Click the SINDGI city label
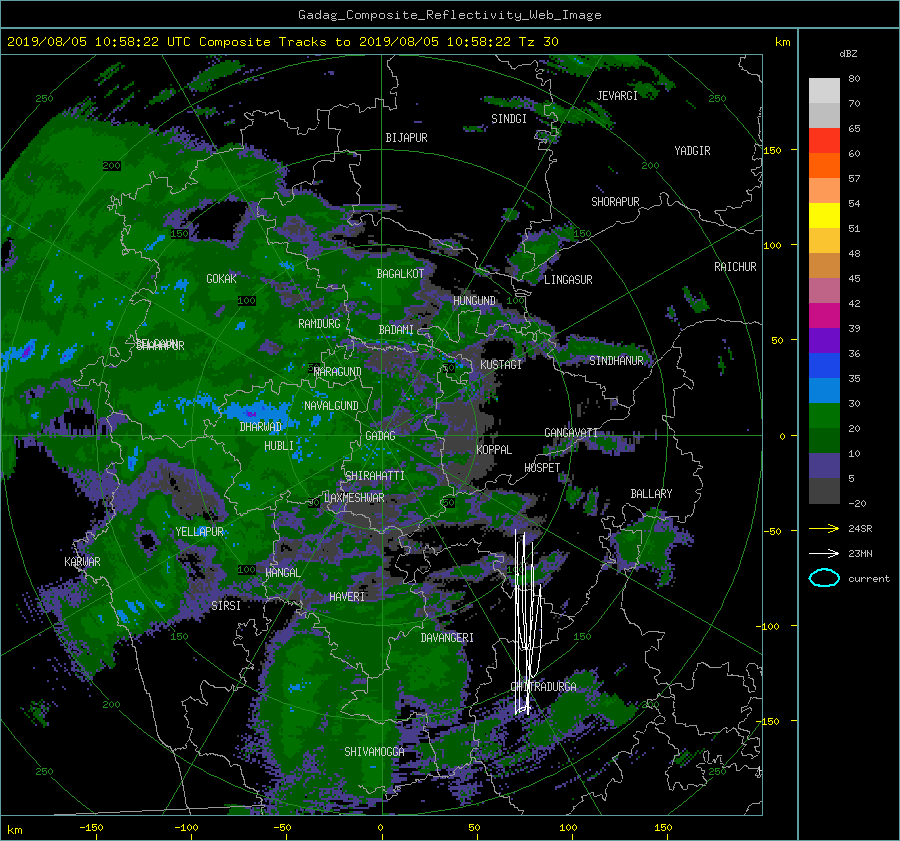The image size is (900, 841). pos(509,119)
